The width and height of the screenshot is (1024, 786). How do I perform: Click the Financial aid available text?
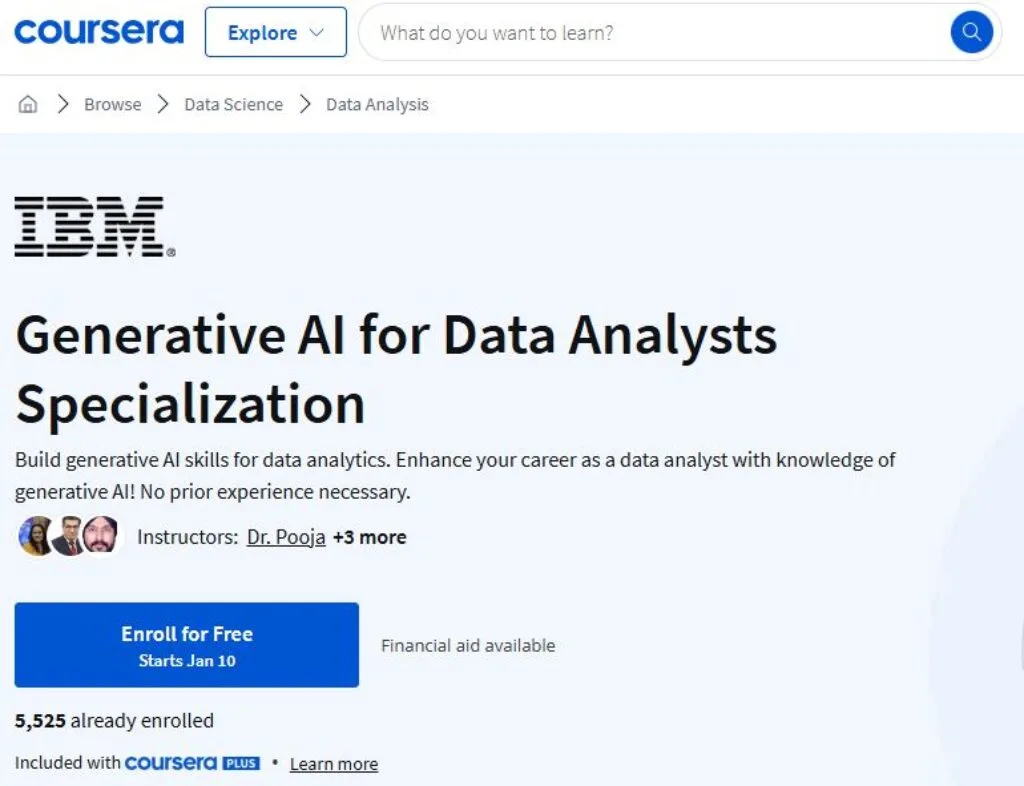click(468, 645)
